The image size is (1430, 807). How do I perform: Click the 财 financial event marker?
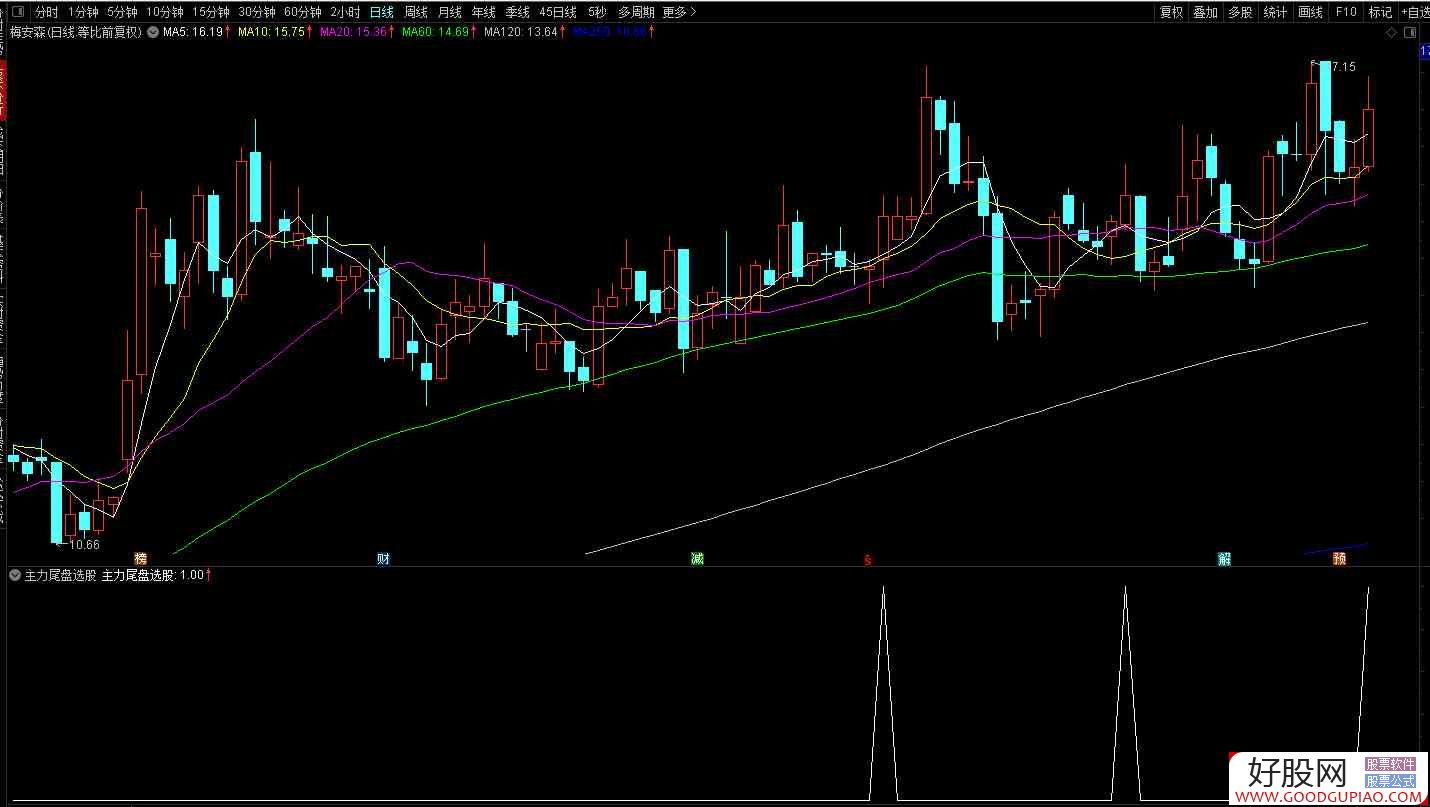click(x=383, y=558)
